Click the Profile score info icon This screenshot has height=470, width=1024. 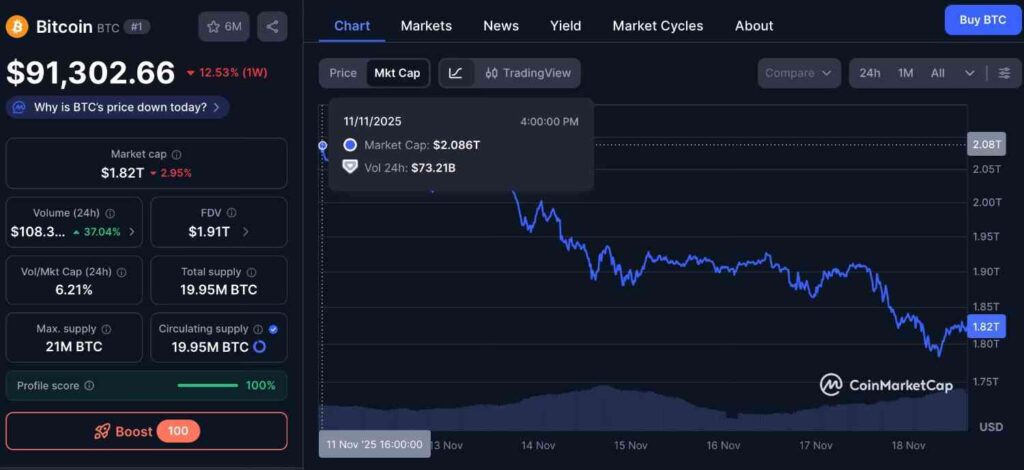[89, 386]
